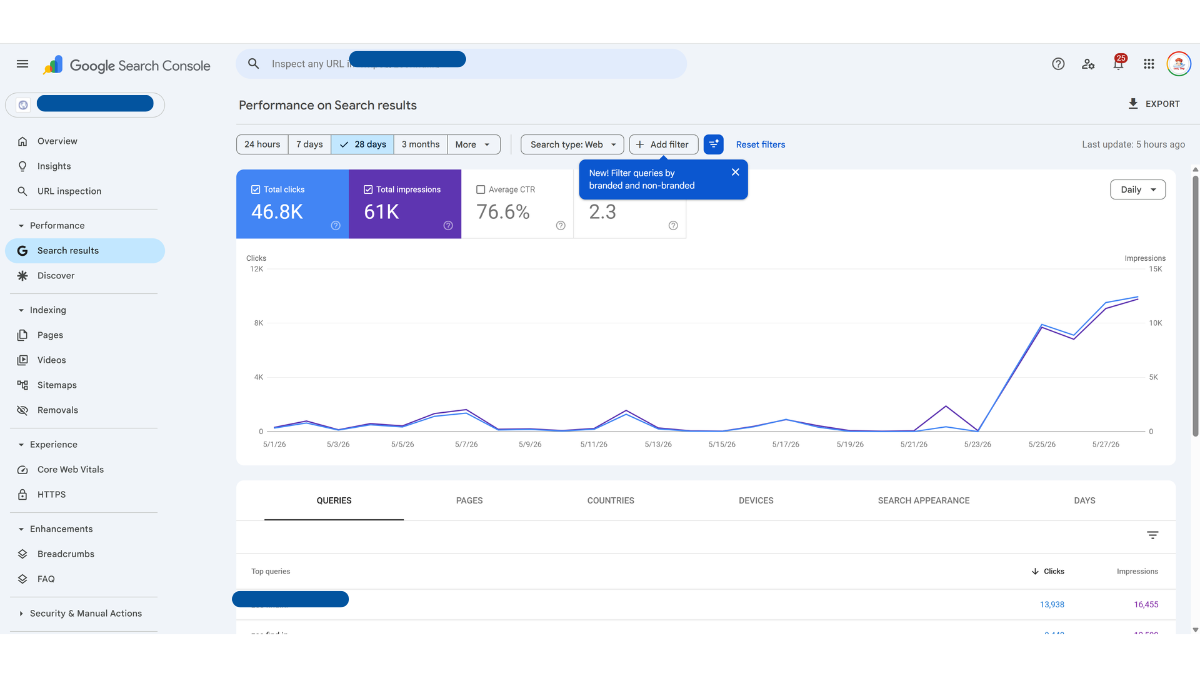Click the Removals eye-slash icon
The image size is (1200, 675).
tap(23, 410)
